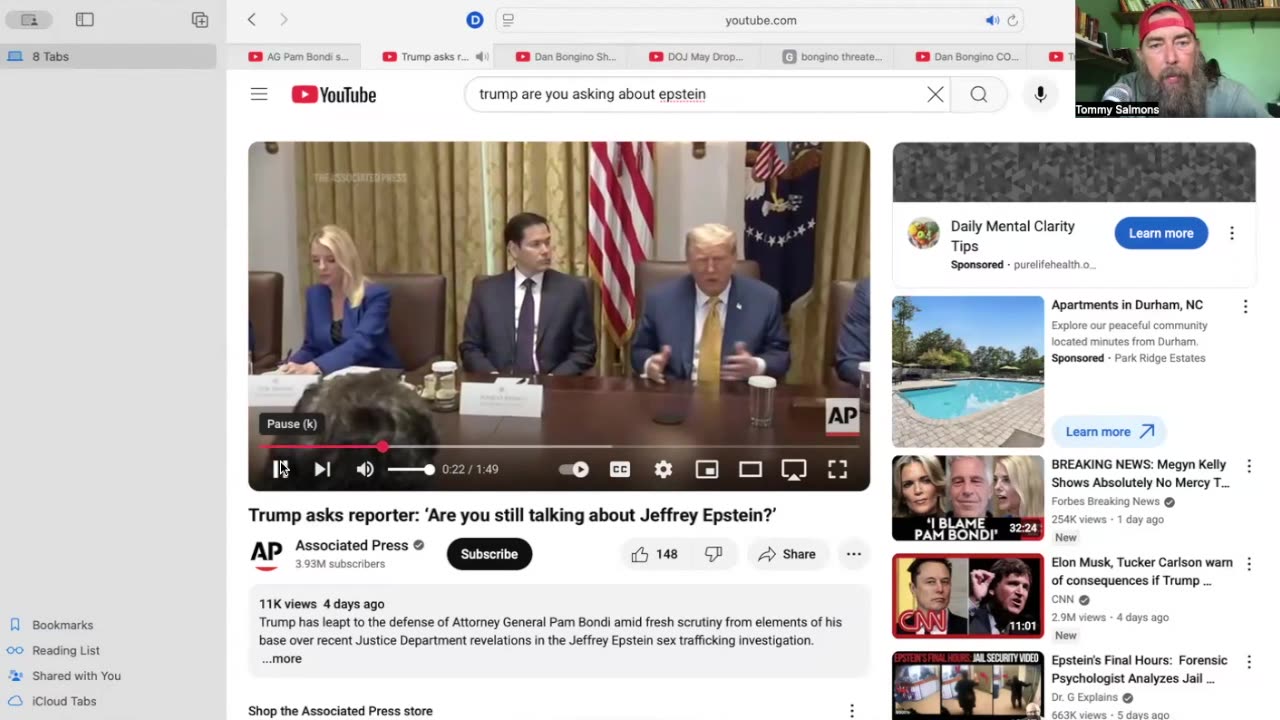
Task: Open Bookmarks in Safari sidebar
Action: (63, 625)
